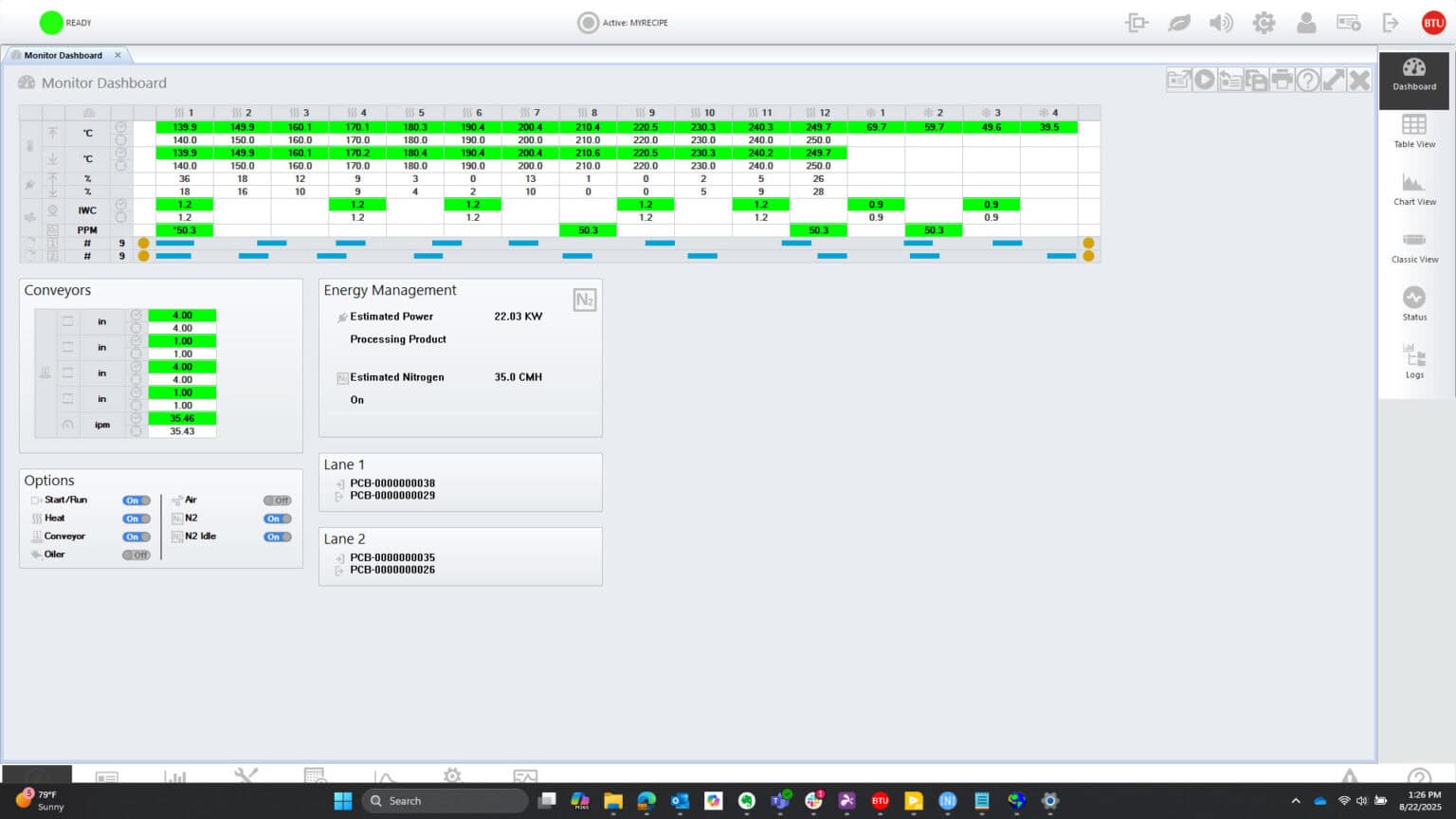
Task: Open the Table View panel
Action: [1413, 131]
